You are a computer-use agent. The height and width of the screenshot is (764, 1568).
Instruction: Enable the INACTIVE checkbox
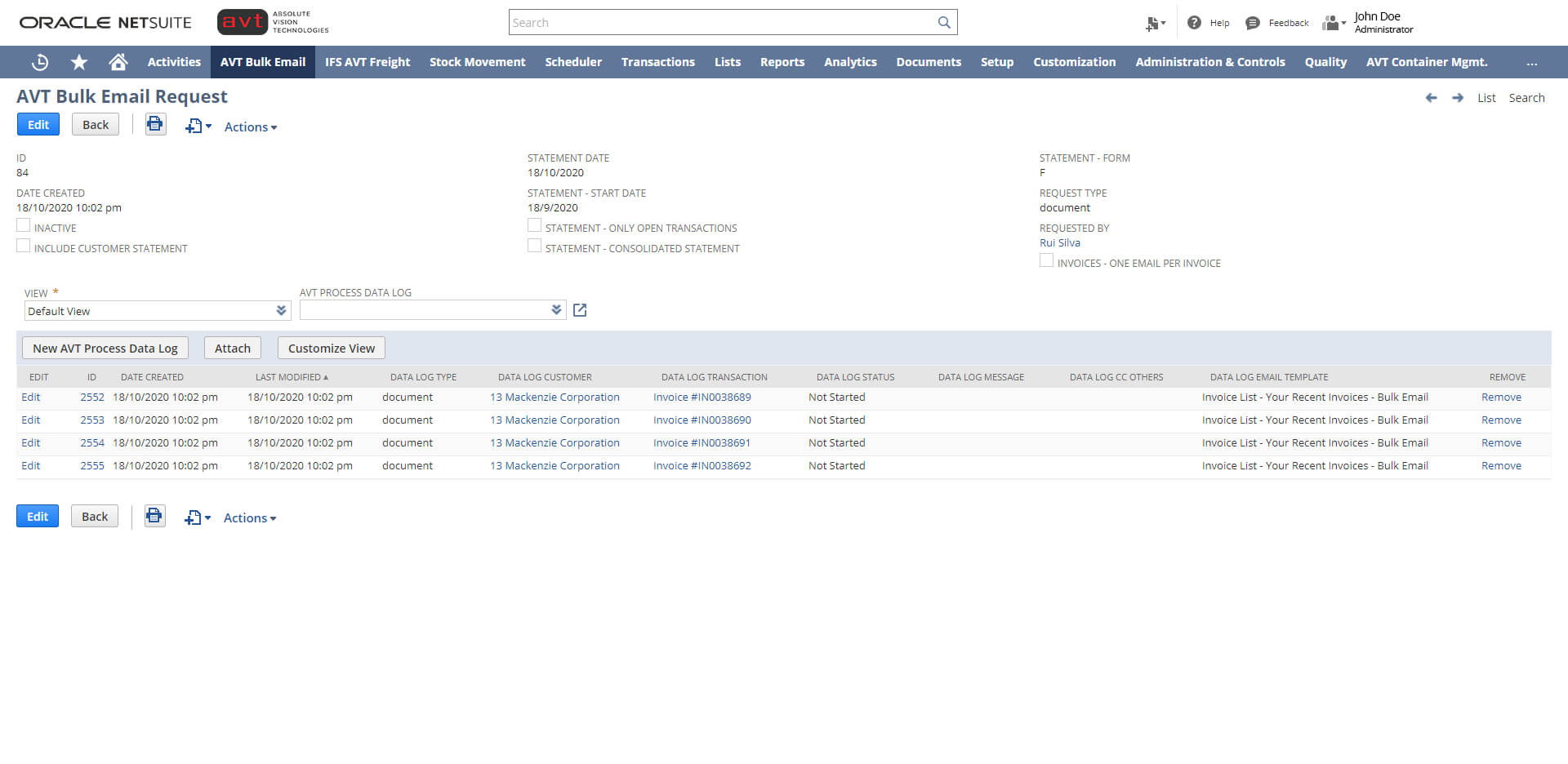coord(23,224)
